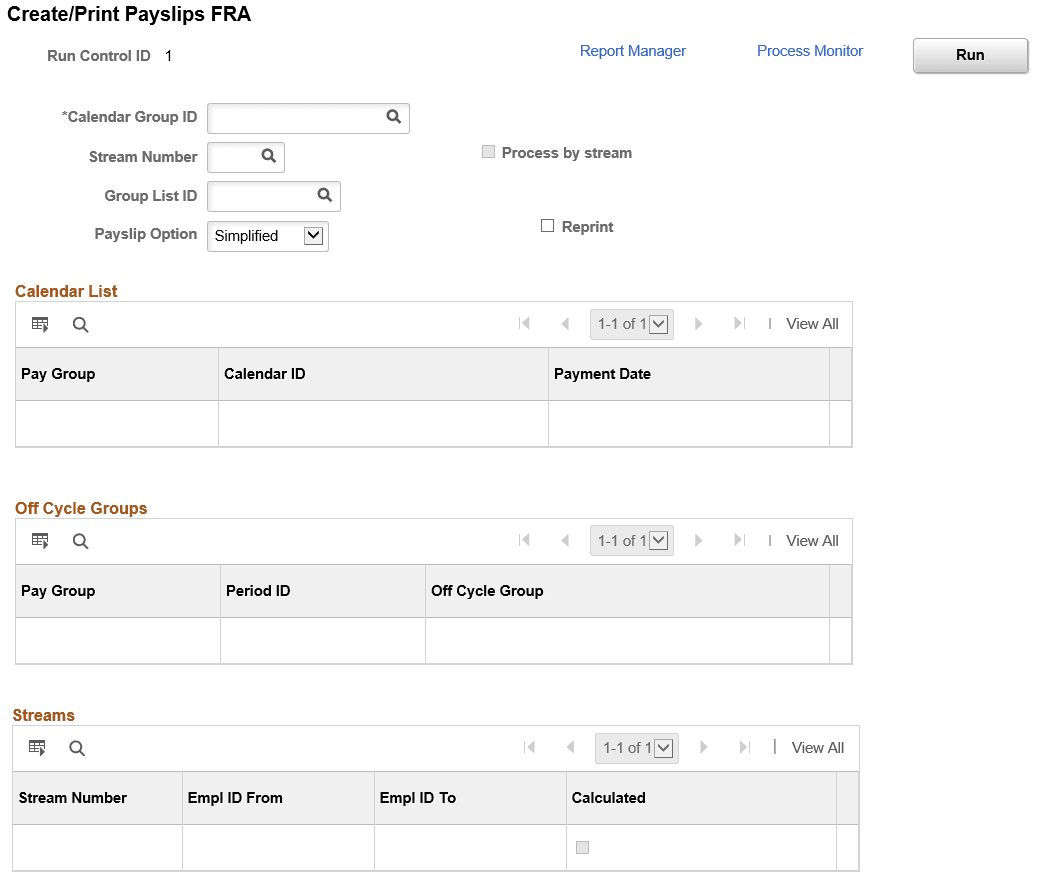Screen dimensions: 1038x880
Task: Toggle the Calculated checkbox in Streams row
Action: [x=582, y=846]
